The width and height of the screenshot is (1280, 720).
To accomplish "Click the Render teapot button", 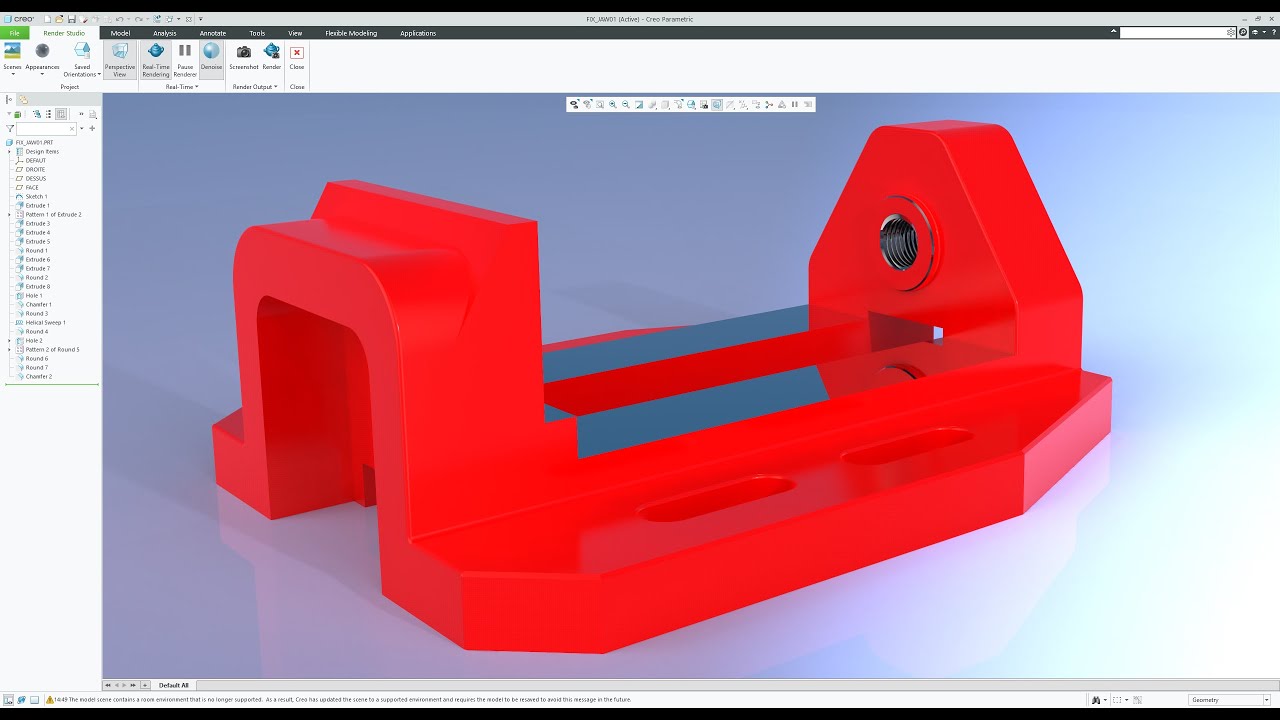I will pos(272,56).
